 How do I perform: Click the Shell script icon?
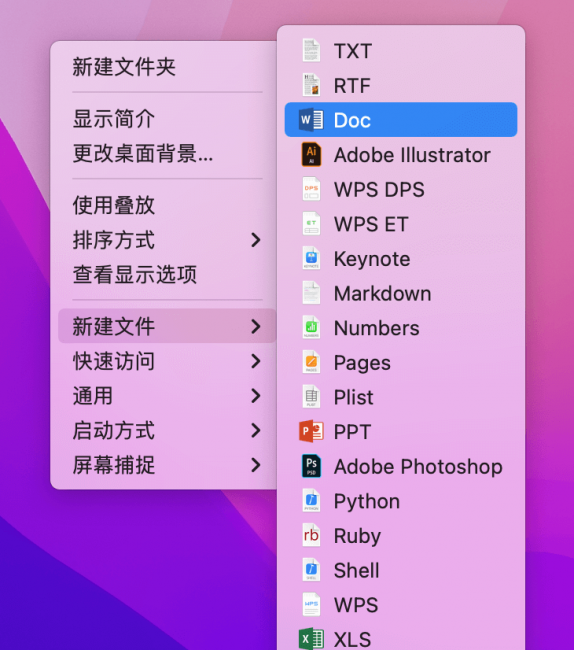[311, 570]
